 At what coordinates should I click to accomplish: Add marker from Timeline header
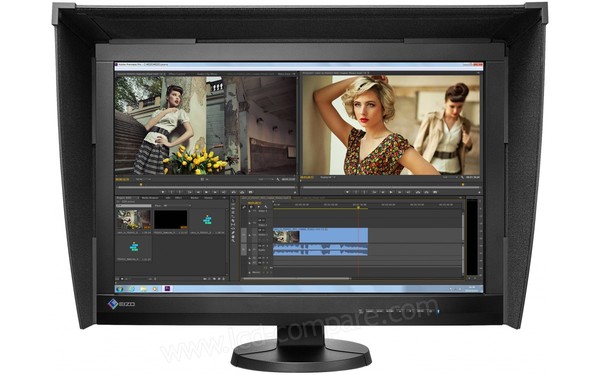pos(259,207)
